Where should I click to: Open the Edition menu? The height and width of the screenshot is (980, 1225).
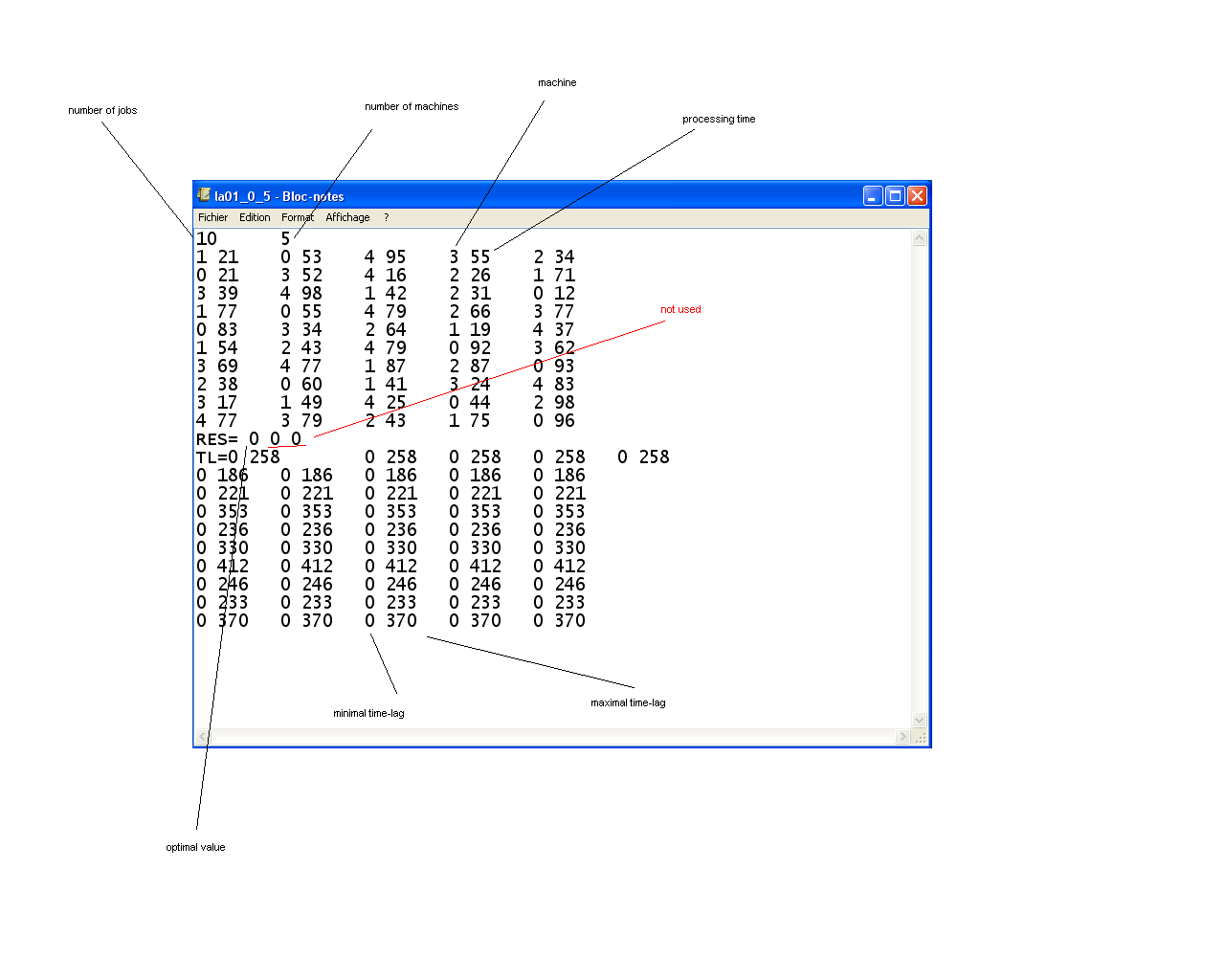pos(255,217)
